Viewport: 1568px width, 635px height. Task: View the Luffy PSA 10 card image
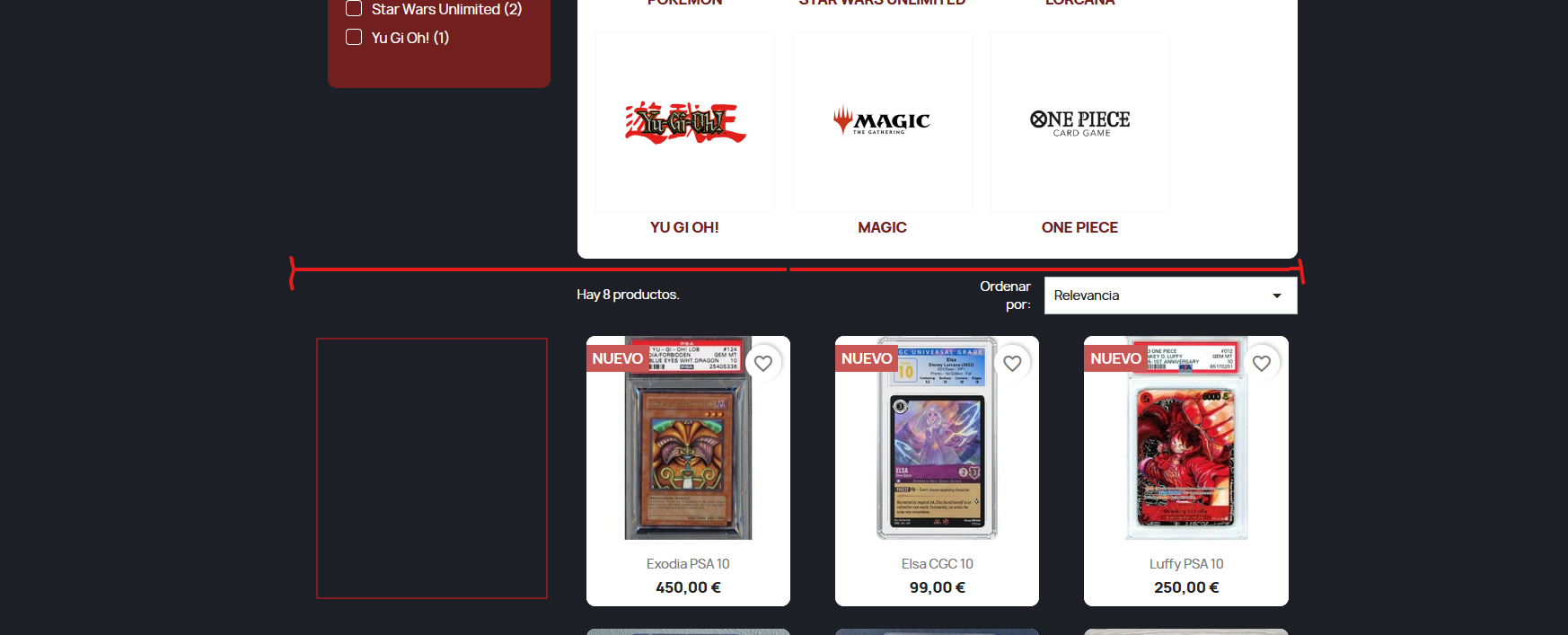coord(1186,438)
